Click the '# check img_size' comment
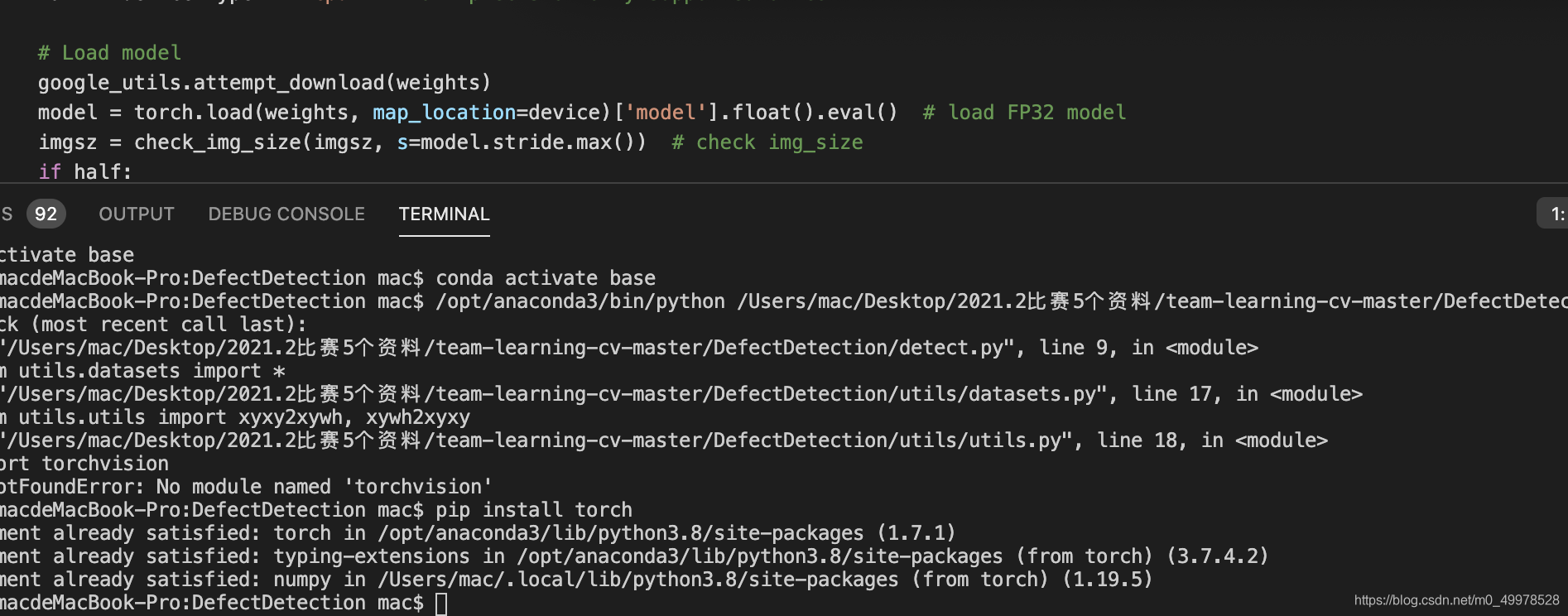The image size is (1568, 616). pos(767,142)
